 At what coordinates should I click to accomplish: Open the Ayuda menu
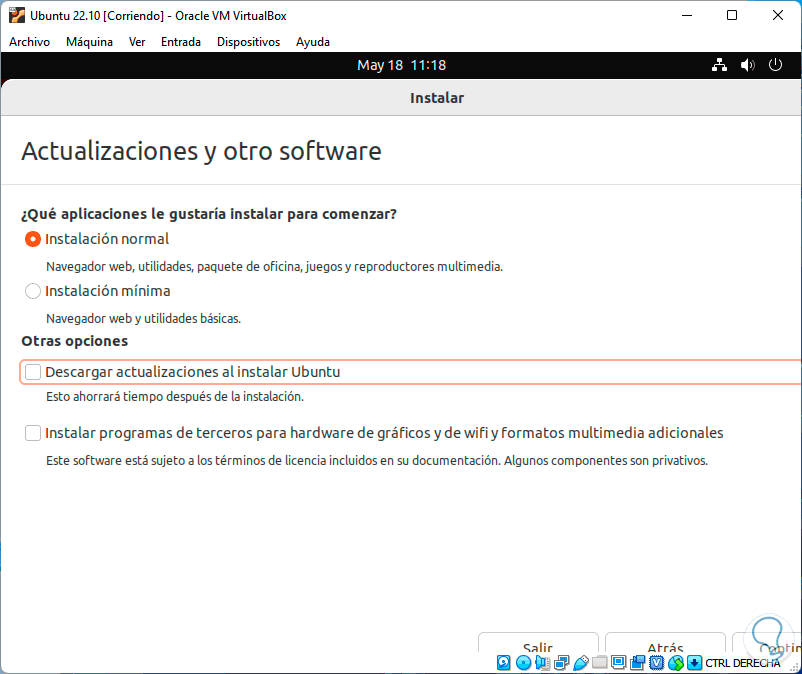click(x=313, y=42)
